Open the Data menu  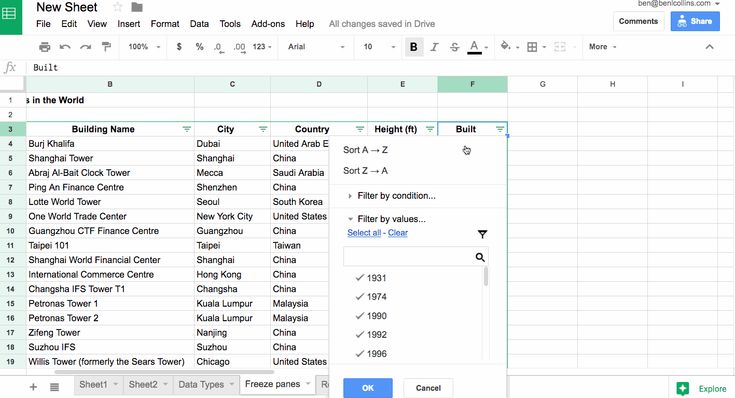point(199,24)
